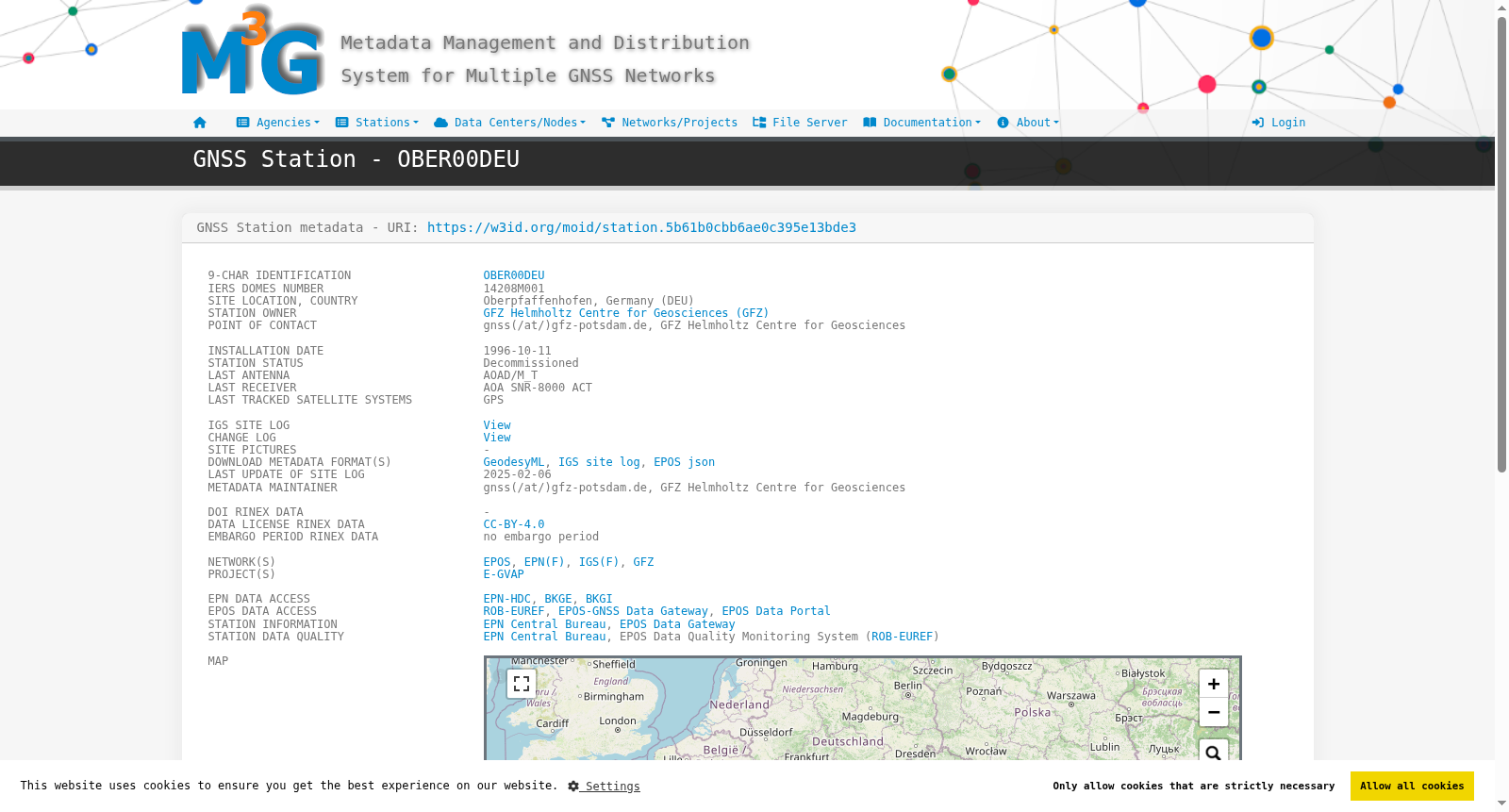This screenshot has height=812, width=1509.
Task: Click the Data Centers cloud icon
Action: (440, 123)
